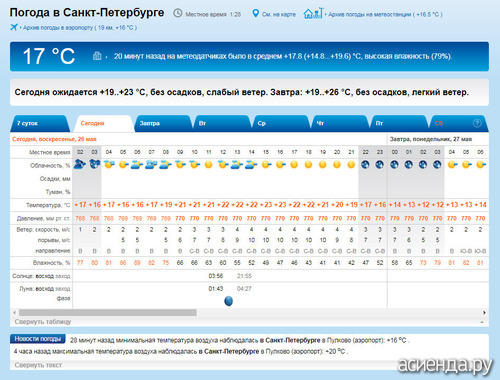The image size is (500, 380).
Task: Click moonset time '04:27'
Action: pos(244,289)
